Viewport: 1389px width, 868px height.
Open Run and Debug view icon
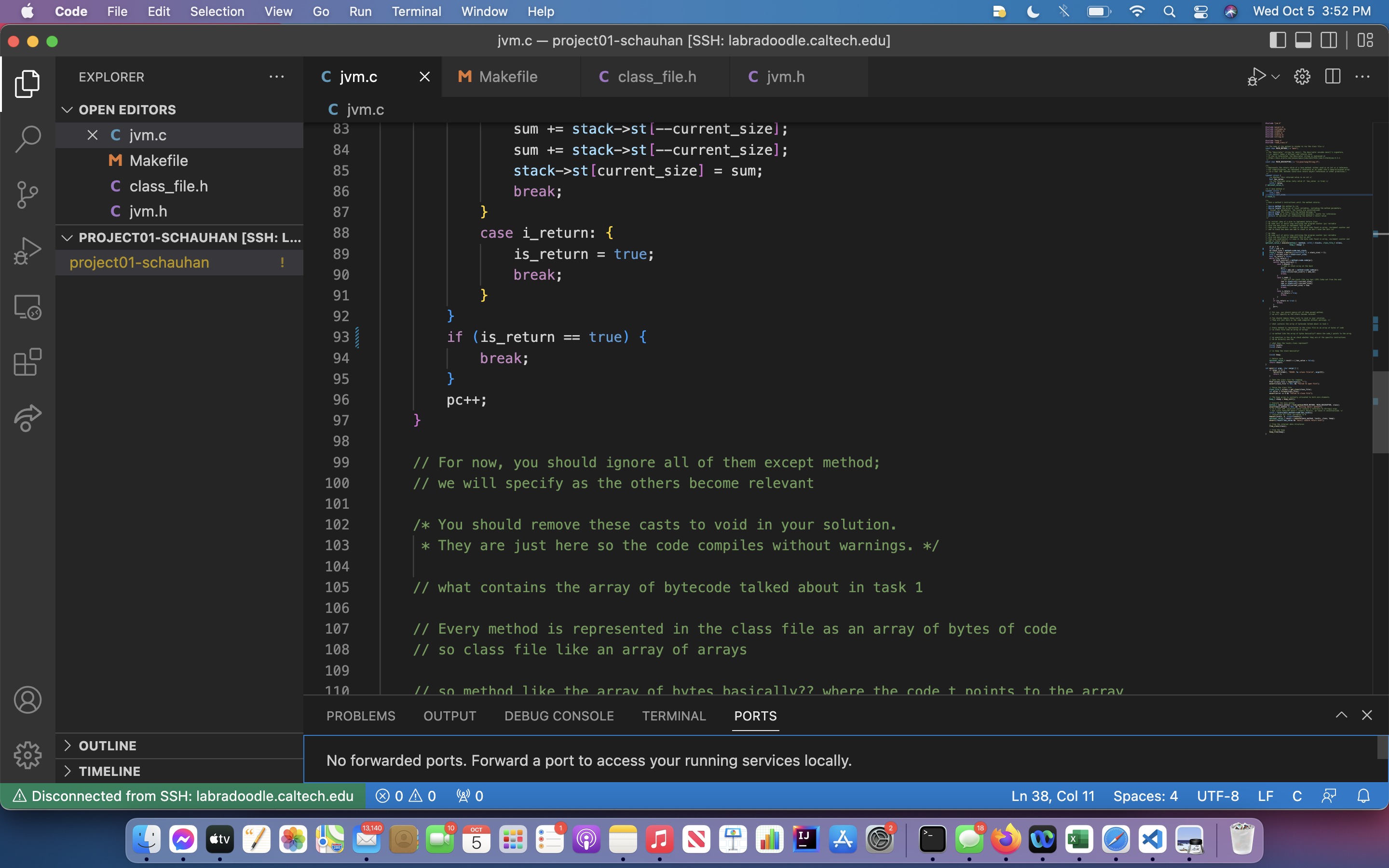pos(27,251)
